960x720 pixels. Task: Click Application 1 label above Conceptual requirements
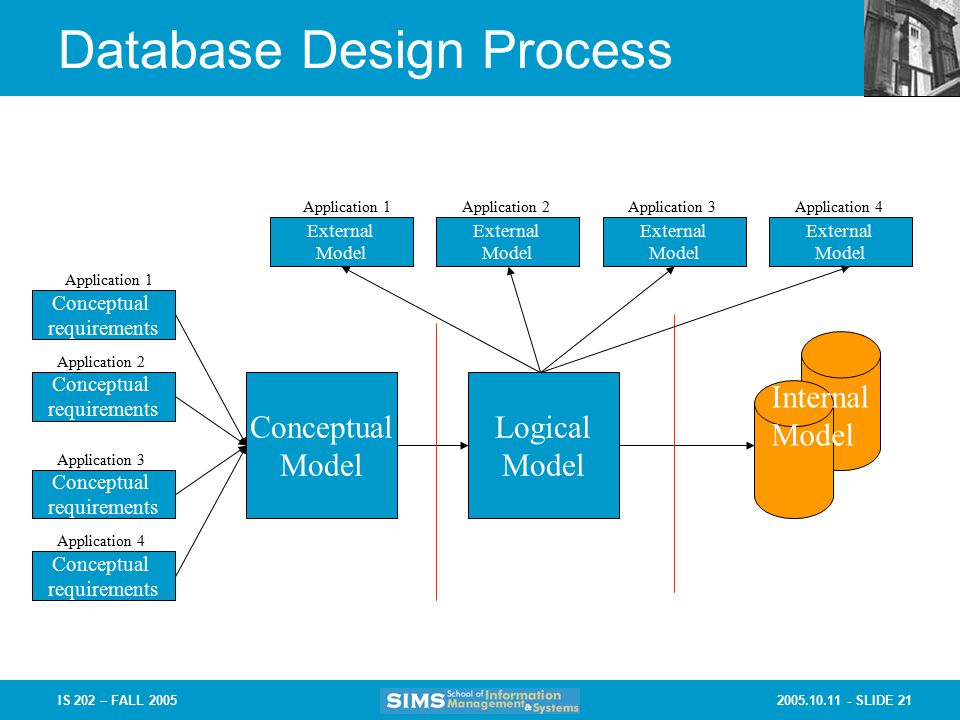coord(108,280)
